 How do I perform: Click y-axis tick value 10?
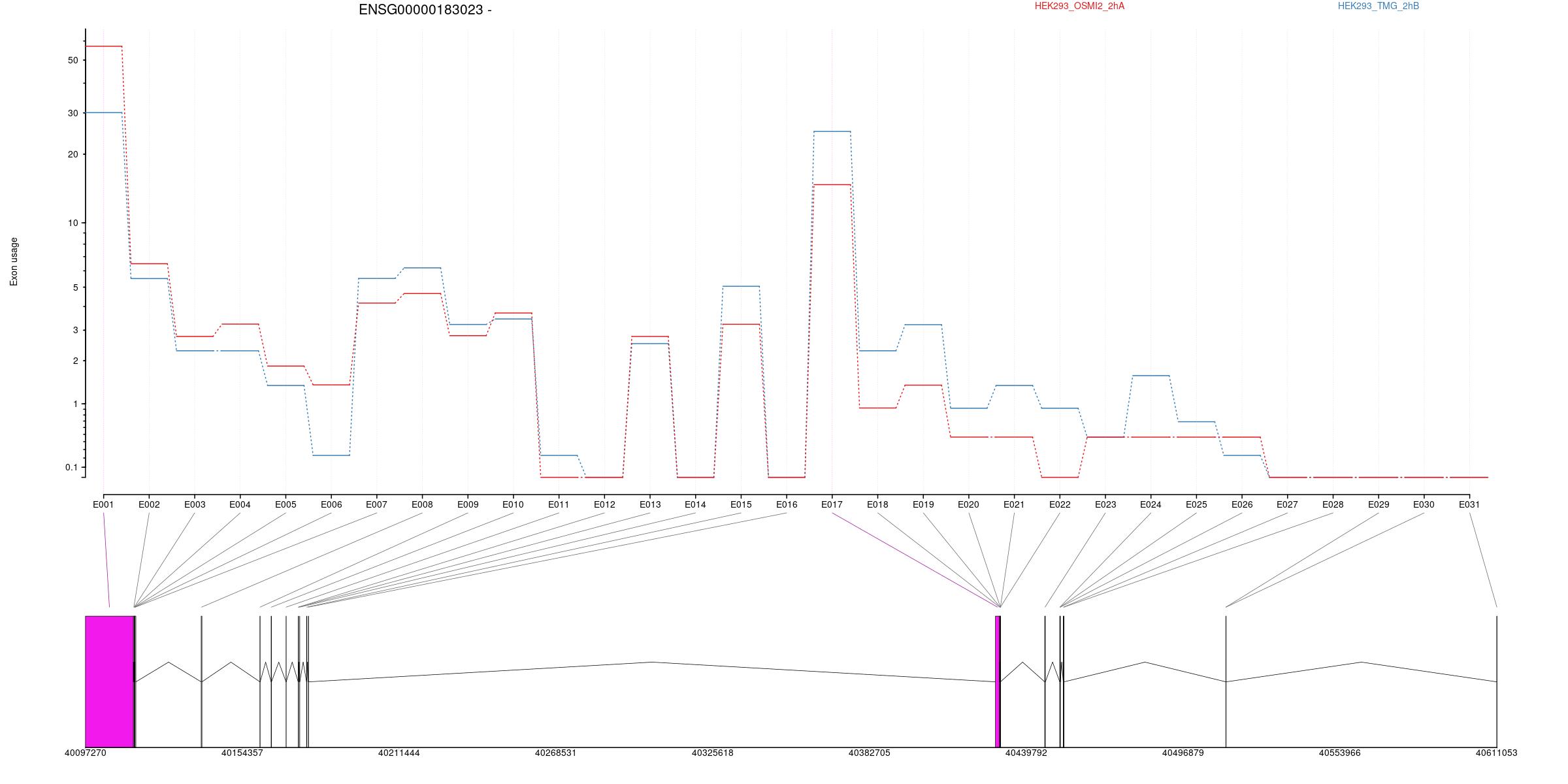(x=73, y=223)
